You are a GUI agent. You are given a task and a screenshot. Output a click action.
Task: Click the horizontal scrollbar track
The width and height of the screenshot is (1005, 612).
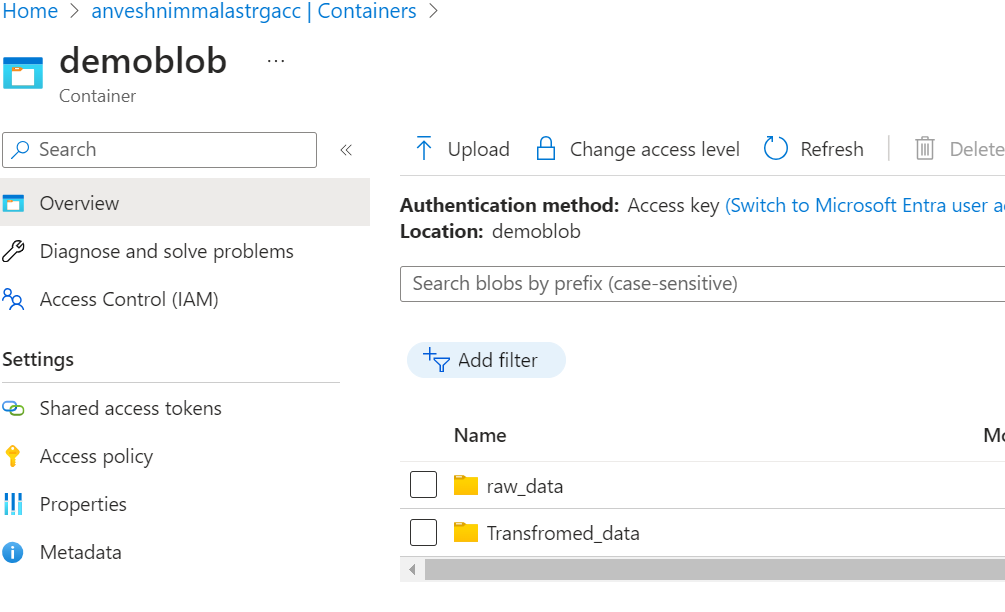tap(715, 569)
